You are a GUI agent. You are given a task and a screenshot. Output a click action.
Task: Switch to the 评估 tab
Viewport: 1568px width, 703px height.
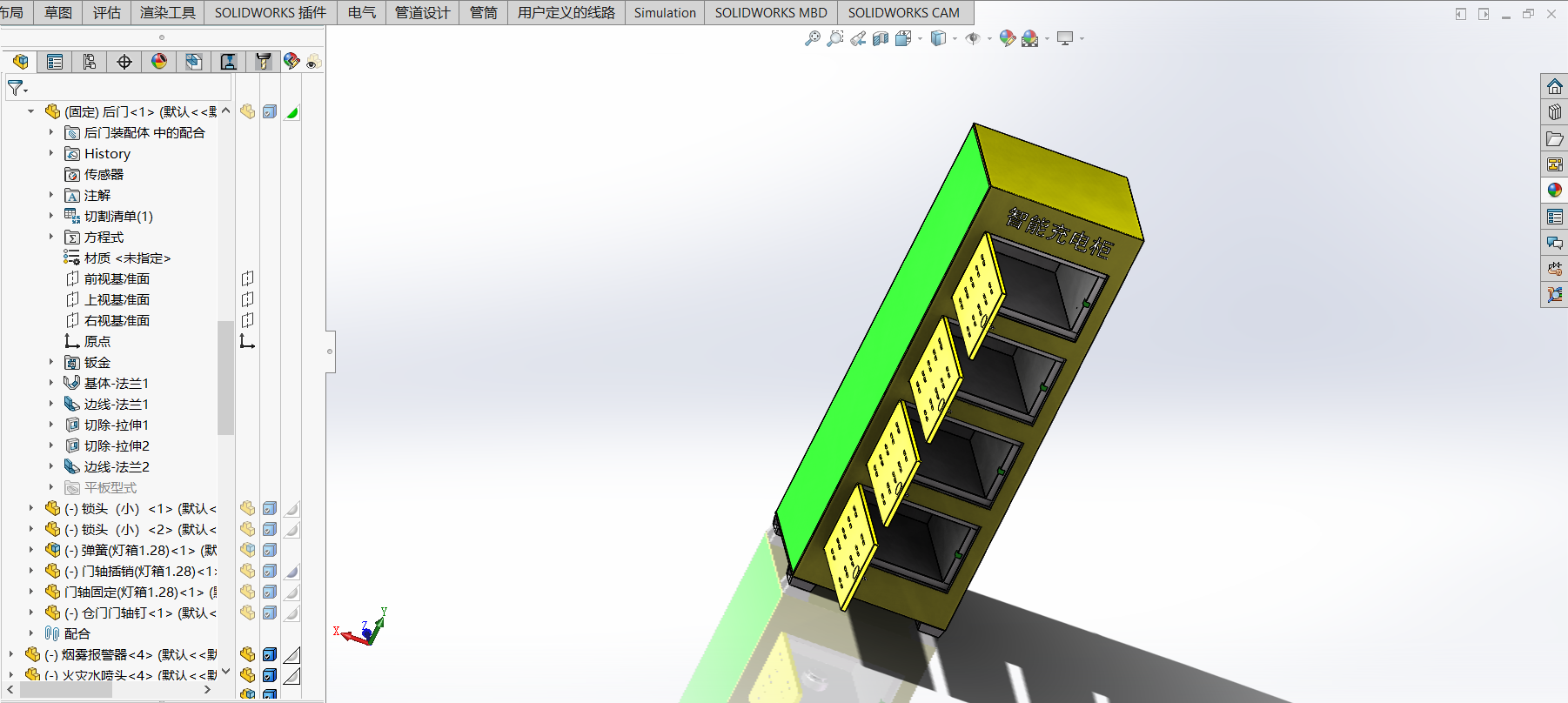(107, 12)
